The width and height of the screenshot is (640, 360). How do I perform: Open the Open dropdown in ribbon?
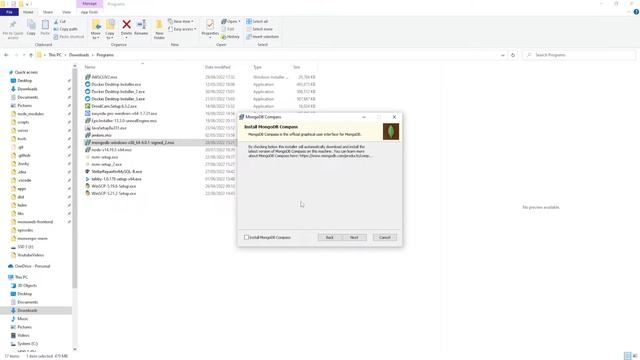tap(231, 21)
